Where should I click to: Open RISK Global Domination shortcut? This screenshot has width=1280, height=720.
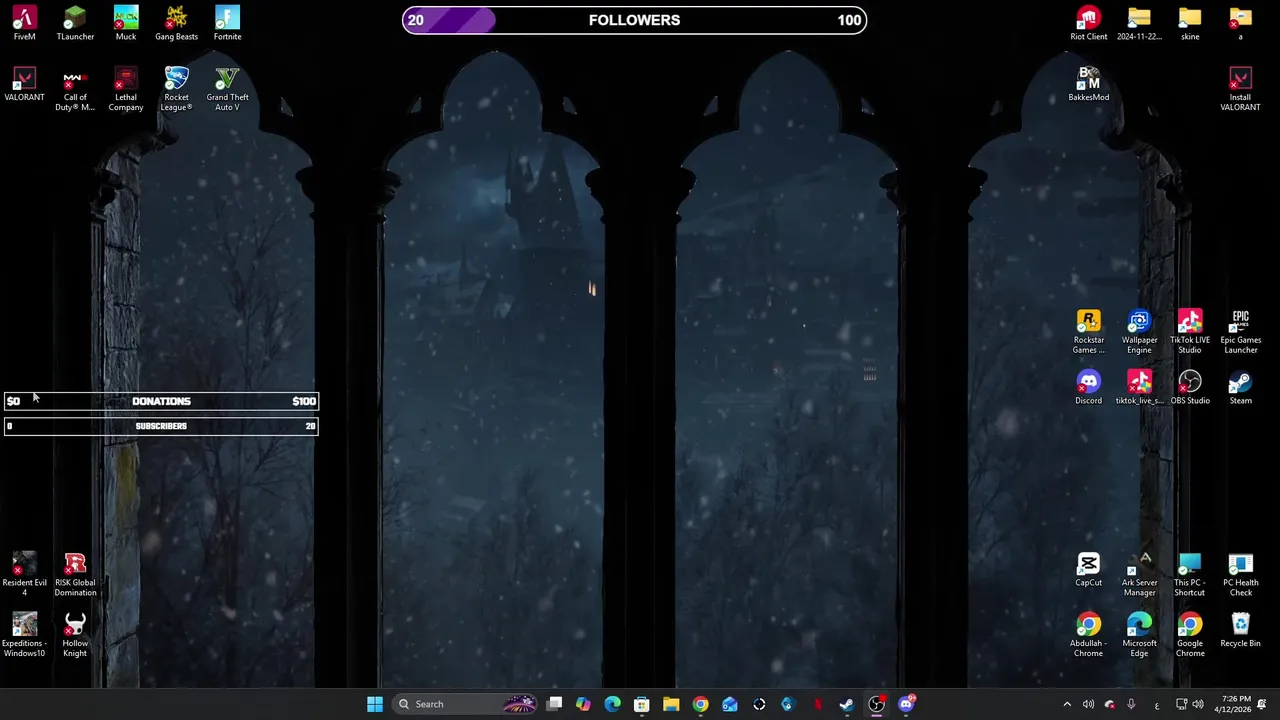coord(75,575)
